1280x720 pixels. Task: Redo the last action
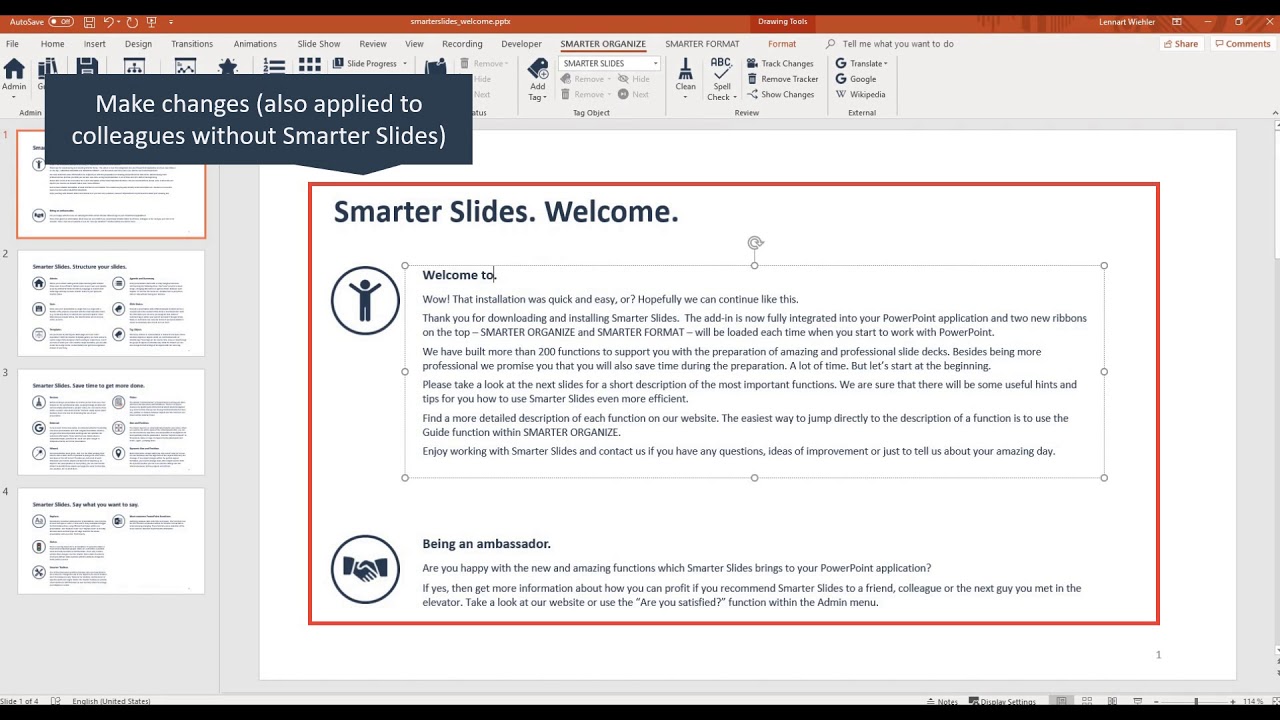(132, 21)
